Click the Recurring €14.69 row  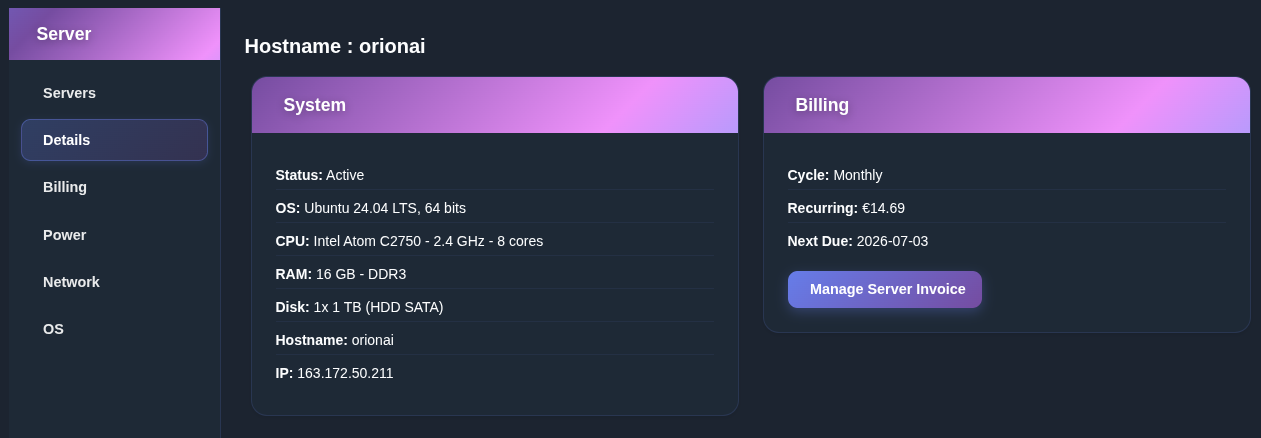[1006, 208]
